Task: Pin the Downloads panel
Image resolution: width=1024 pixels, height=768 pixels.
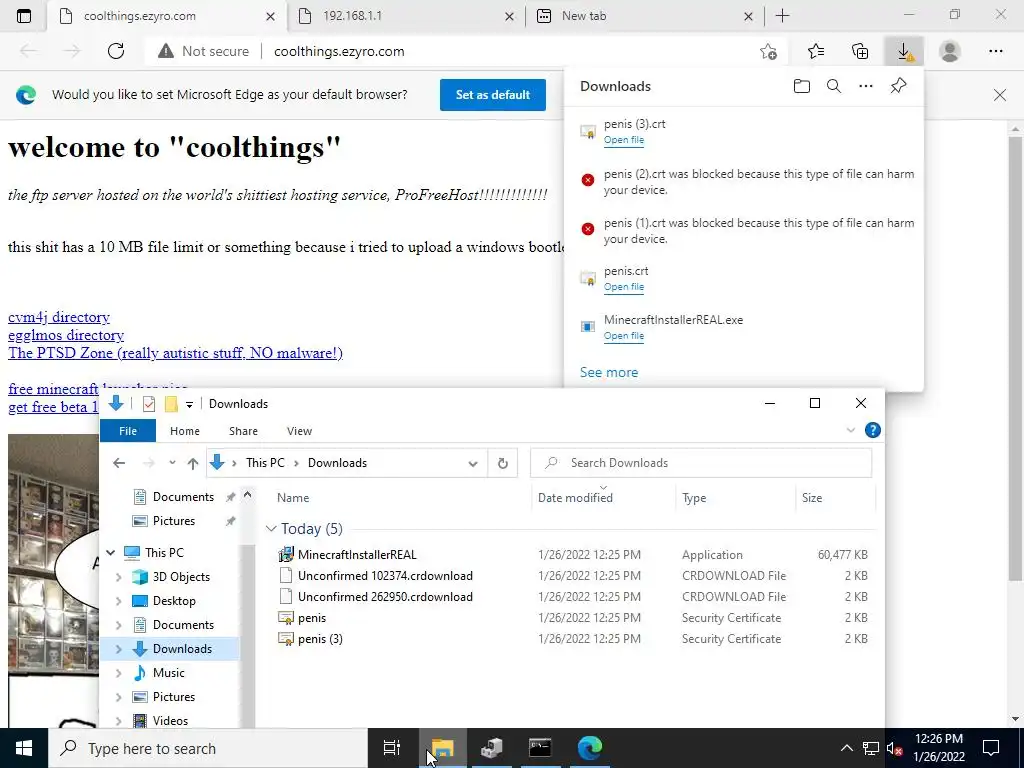Action: click(x=898, y=86)
